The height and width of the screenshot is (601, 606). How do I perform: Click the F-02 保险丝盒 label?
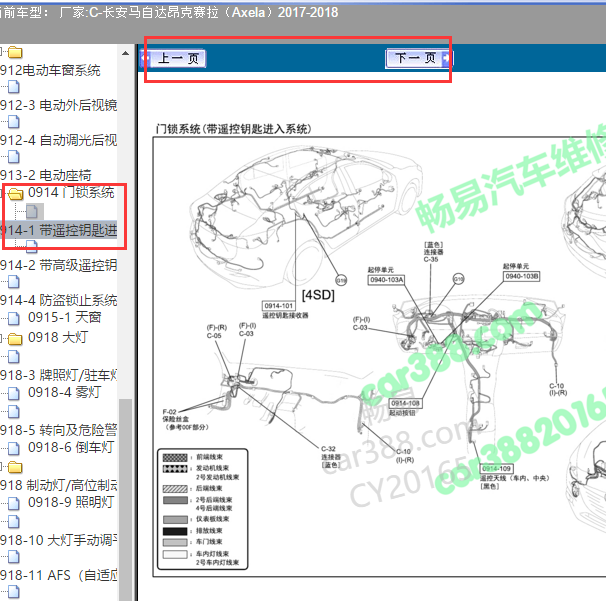pyautogui.click(x=186, y=419)
